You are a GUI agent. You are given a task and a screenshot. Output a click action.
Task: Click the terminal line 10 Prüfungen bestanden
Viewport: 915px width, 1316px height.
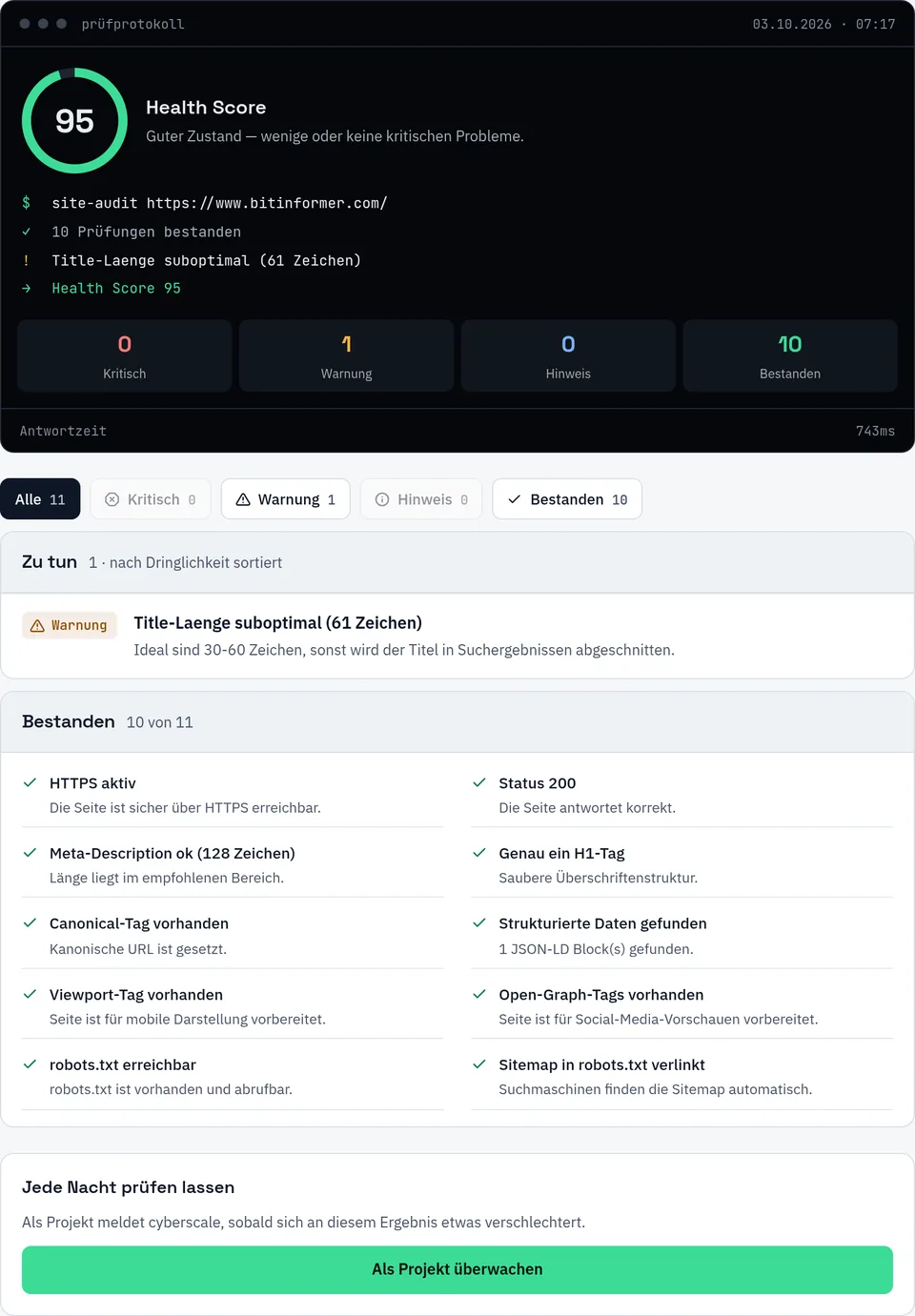146,232
